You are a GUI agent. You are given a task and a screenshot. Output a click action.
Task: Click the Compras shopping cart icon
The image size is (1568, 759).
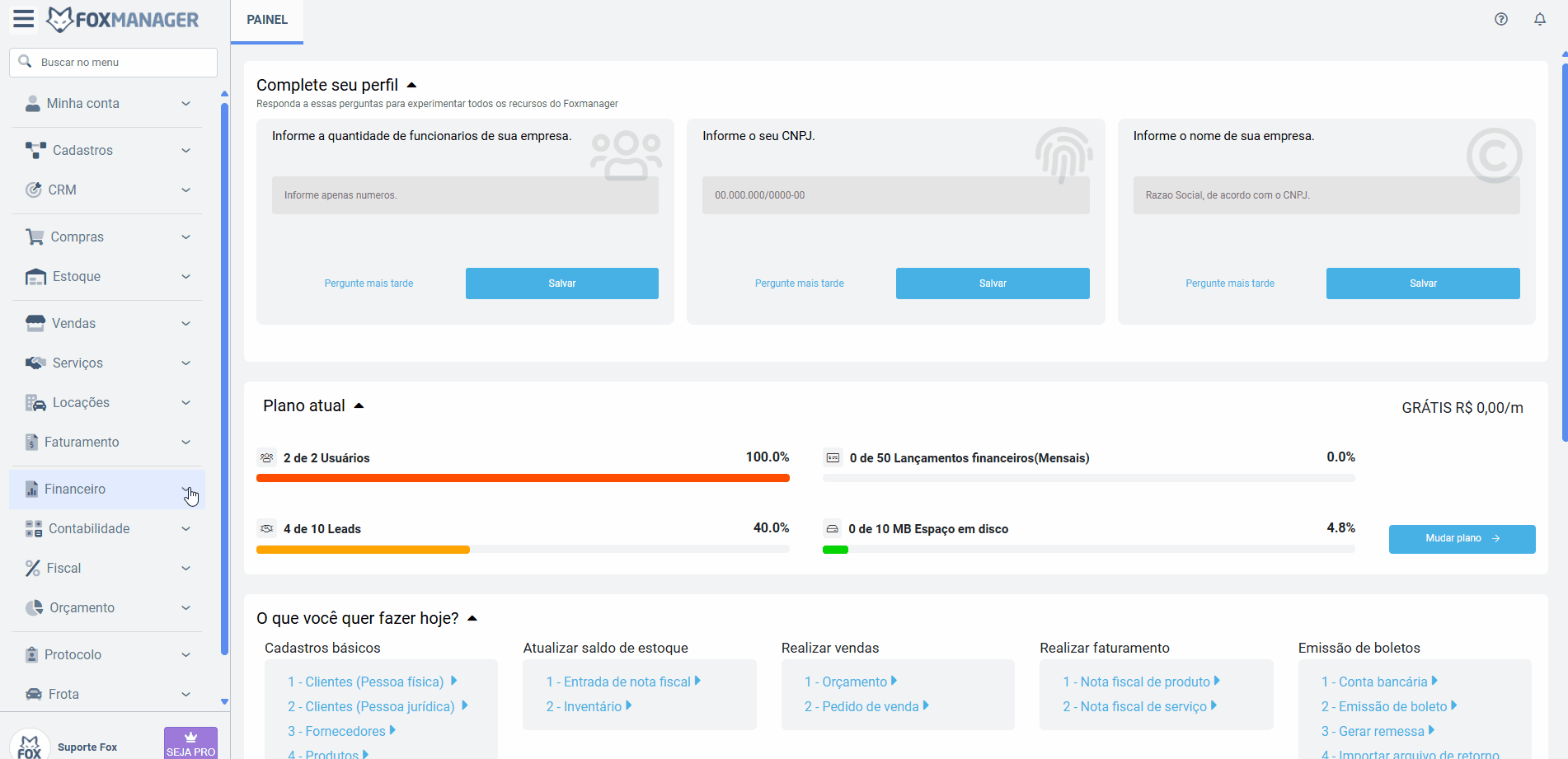(x=35, y=237)
